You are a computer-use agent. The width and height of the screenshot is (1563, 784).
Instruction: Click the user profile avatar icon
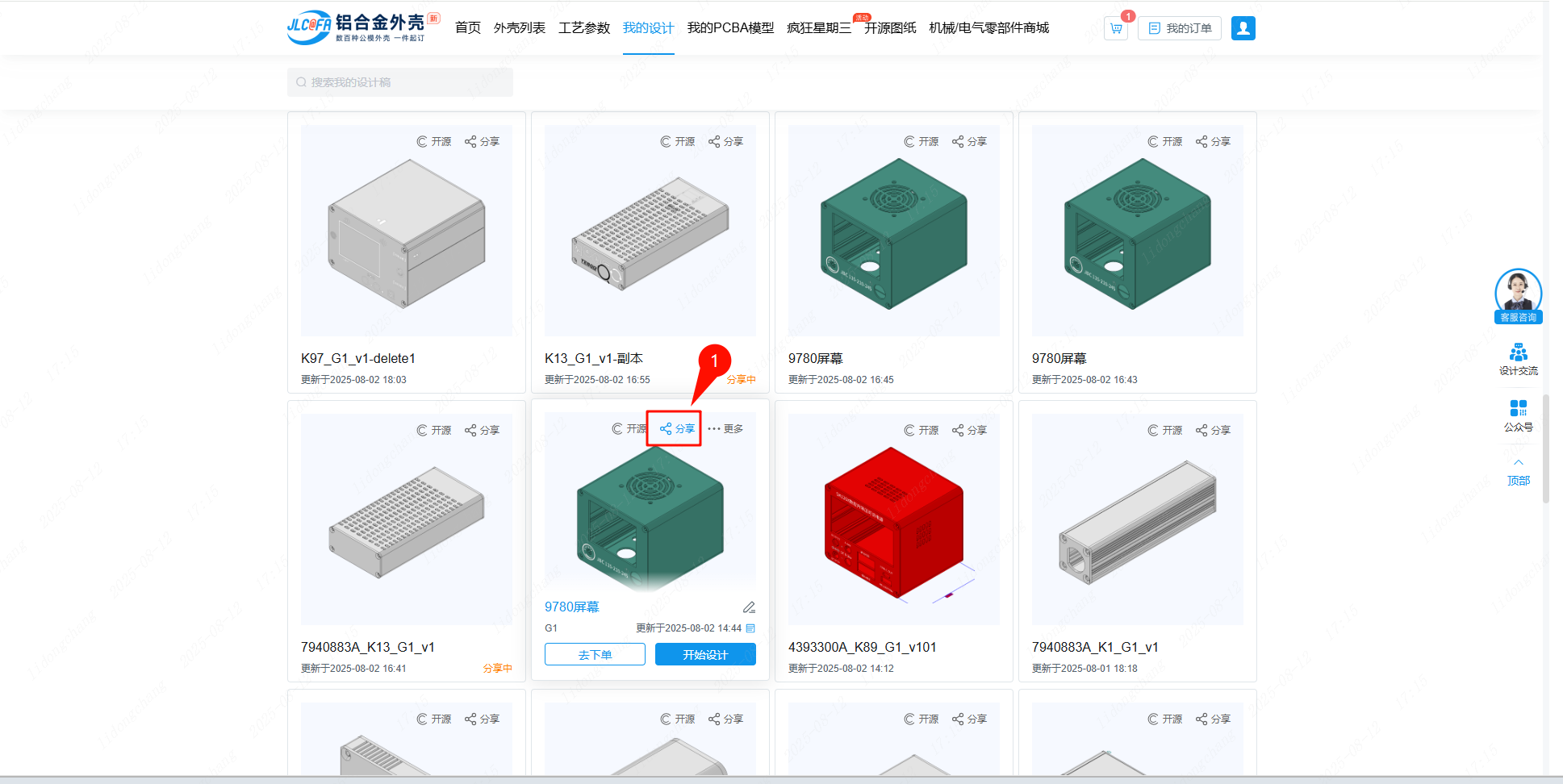1243,28
